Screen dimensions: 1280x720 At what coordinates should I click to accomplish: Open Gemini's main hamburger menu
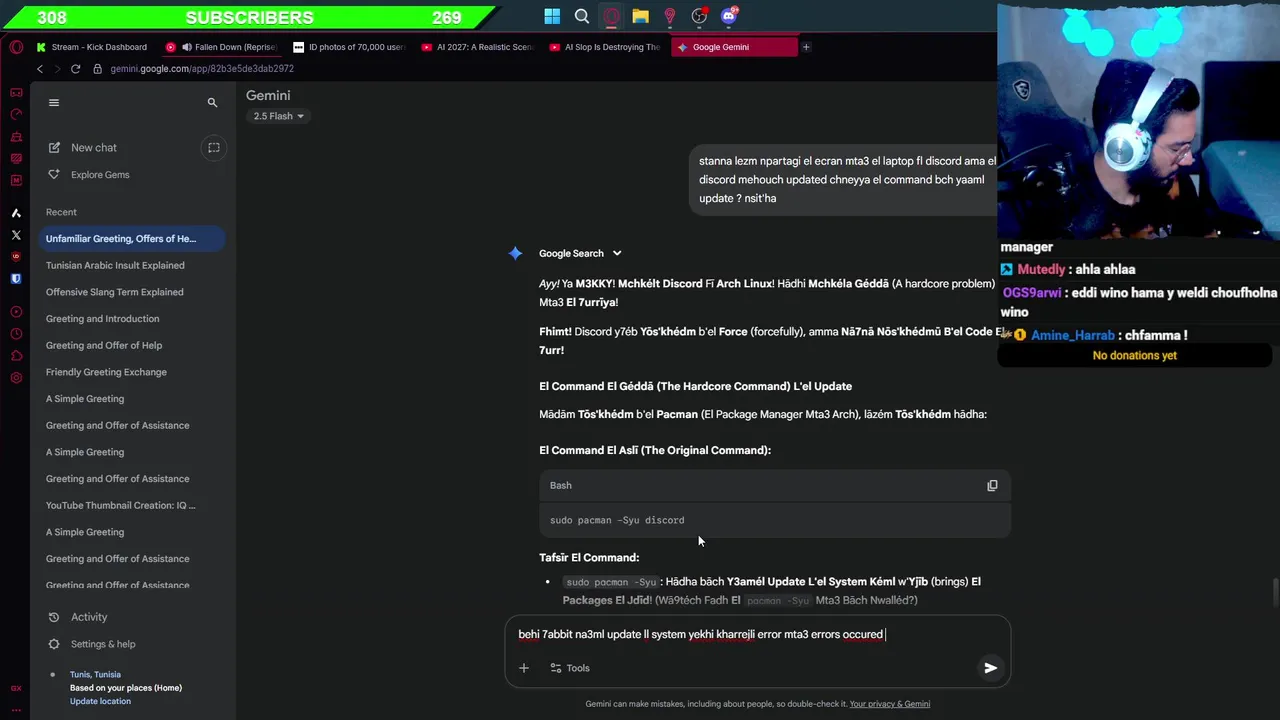(54, 102)
